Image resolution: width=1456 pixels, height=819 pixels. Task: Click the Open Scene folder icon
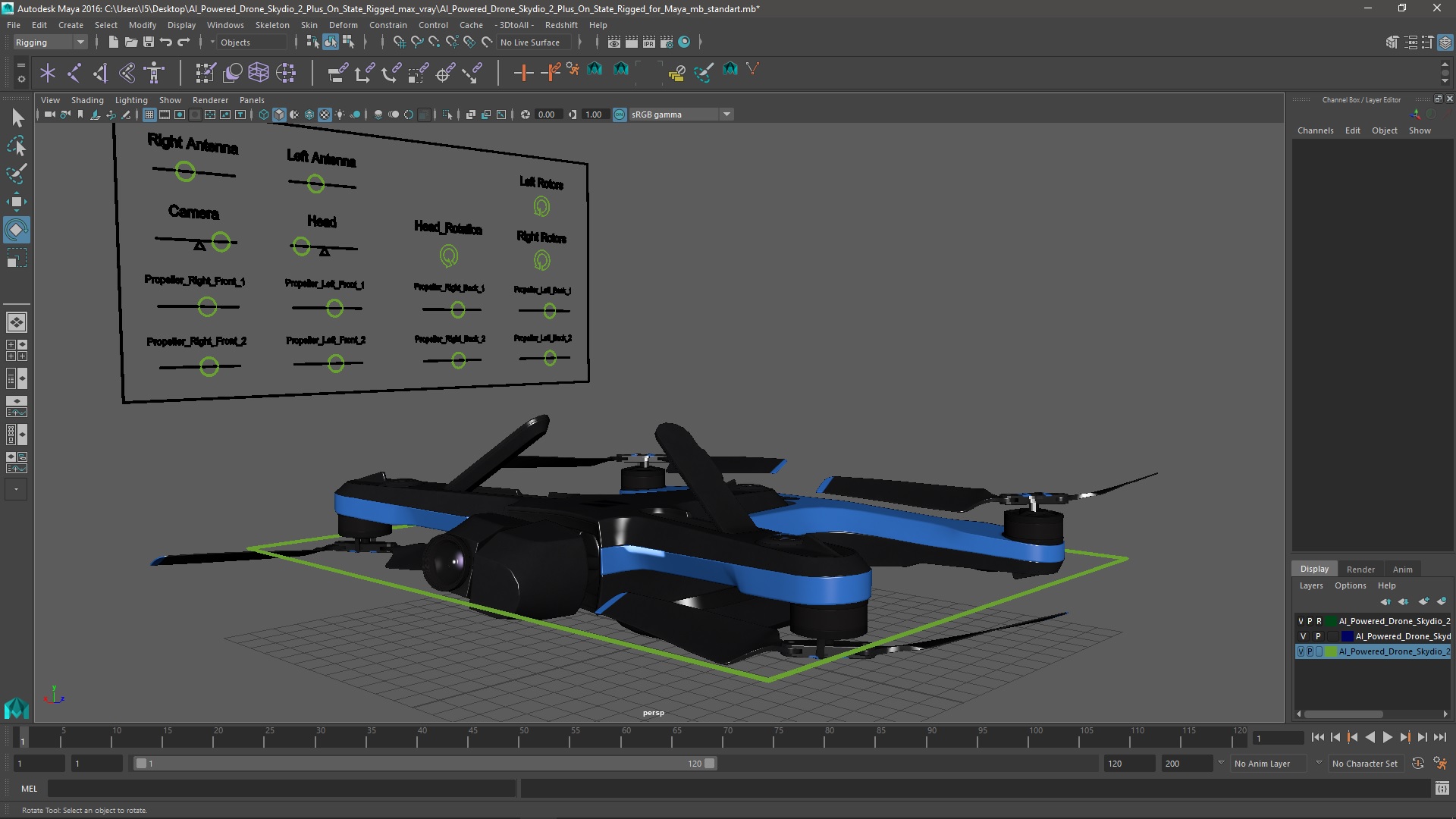[130, 42]
